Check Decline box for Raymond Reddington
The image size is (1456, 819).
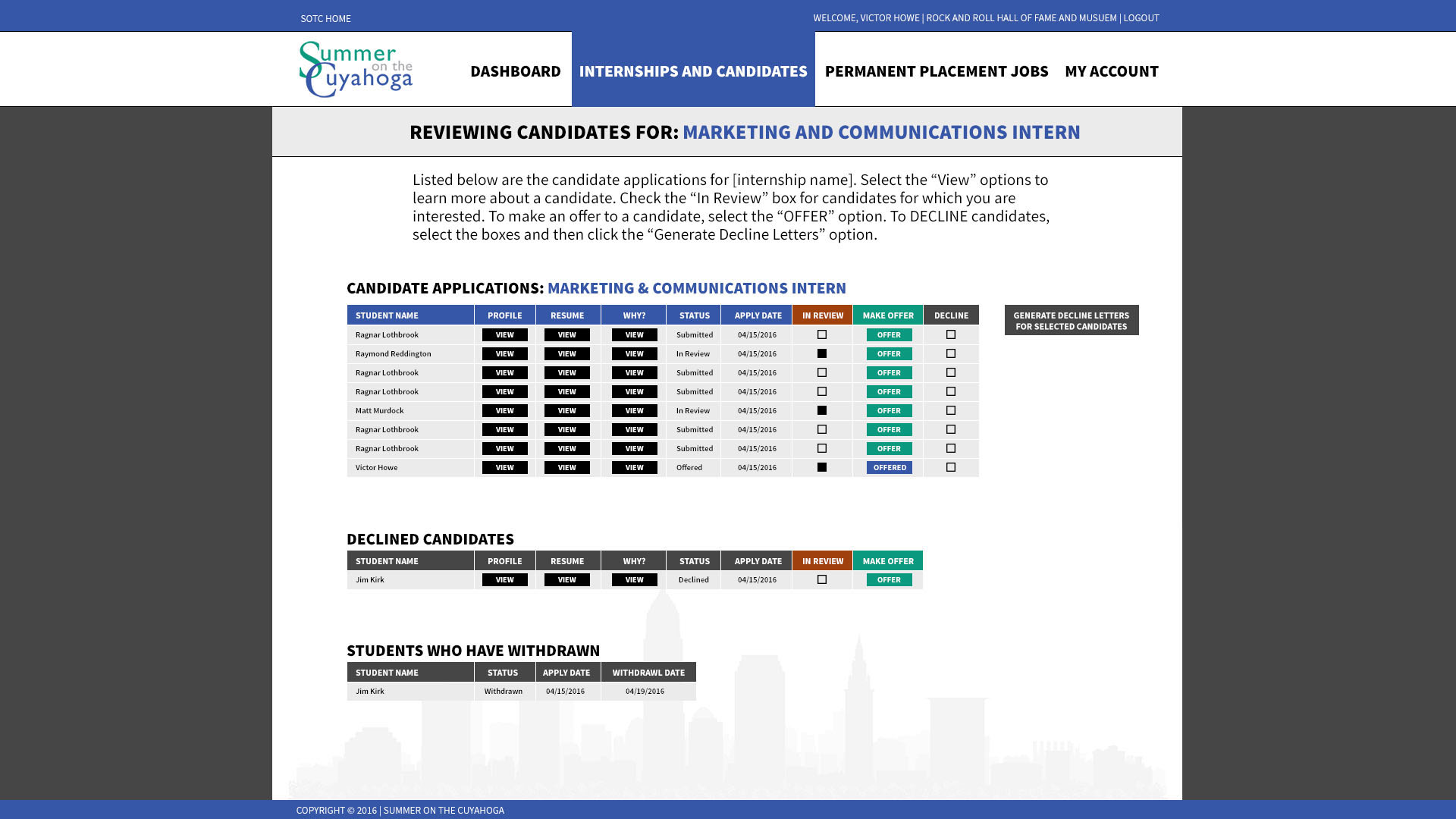(x=951, y=353)
